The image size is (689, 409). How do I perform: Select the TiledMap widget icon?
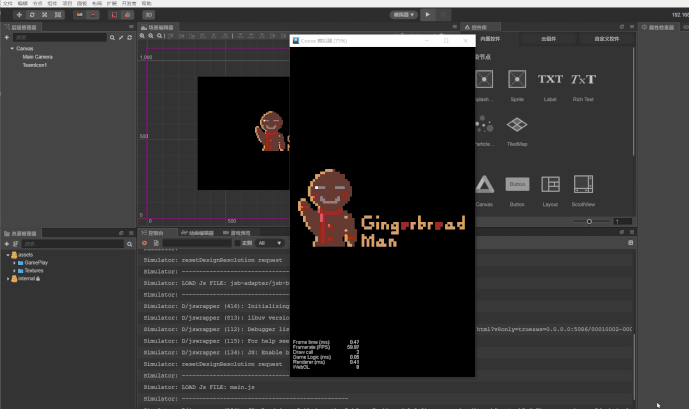[517, 125]
